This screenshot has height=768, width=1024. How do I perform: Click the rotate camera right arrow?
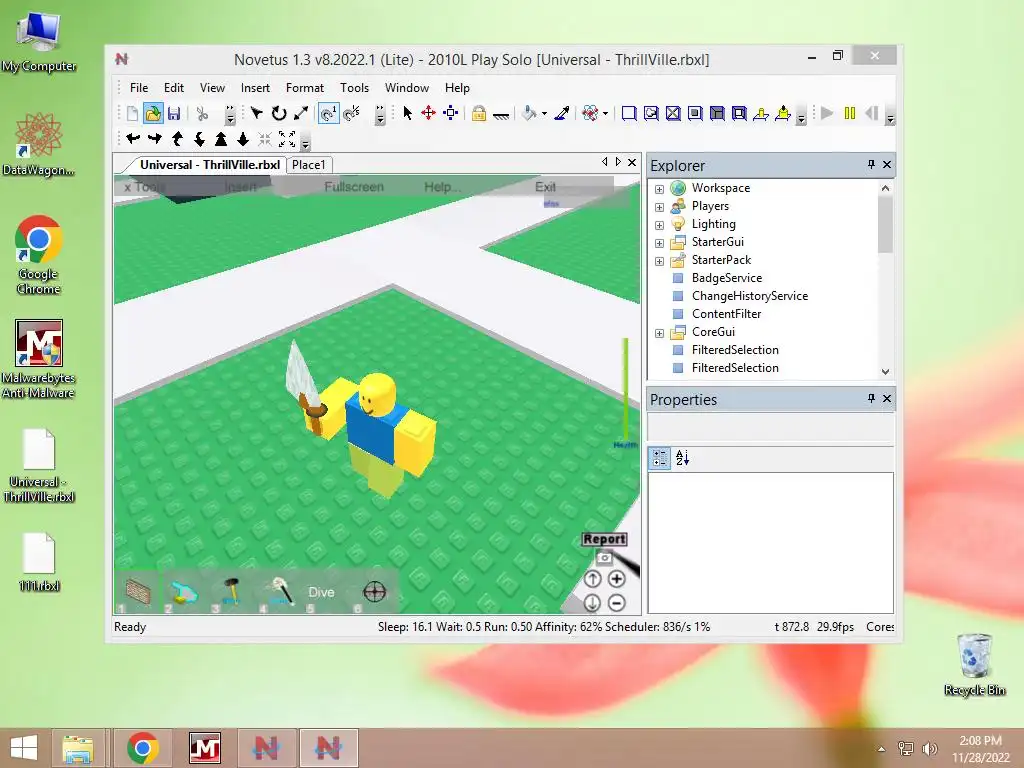coord(155,138)
